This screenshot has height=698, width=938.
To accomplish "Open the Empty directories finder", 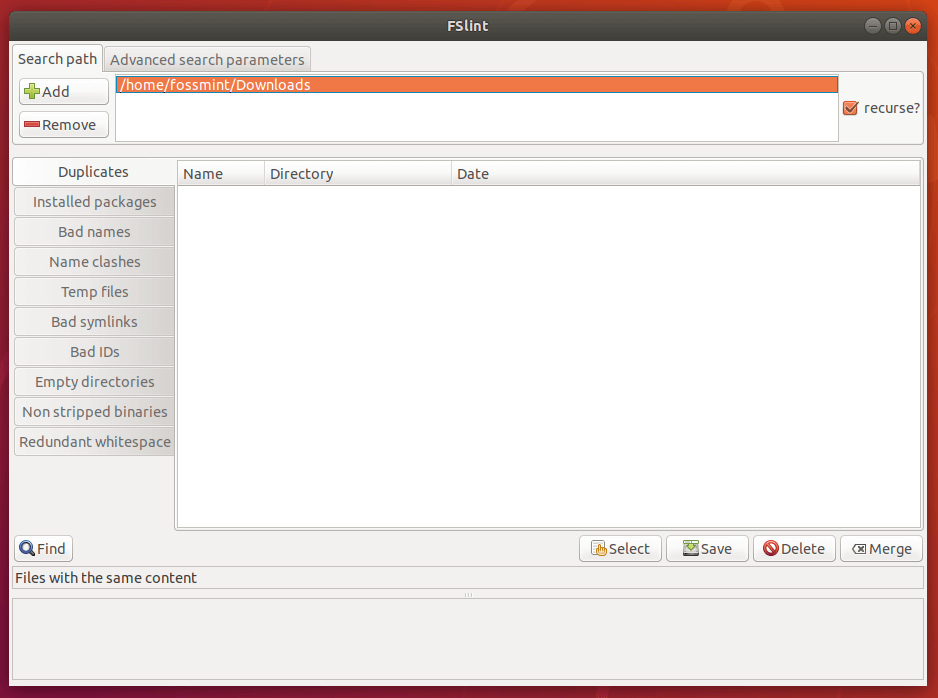I will click(93, 381).
